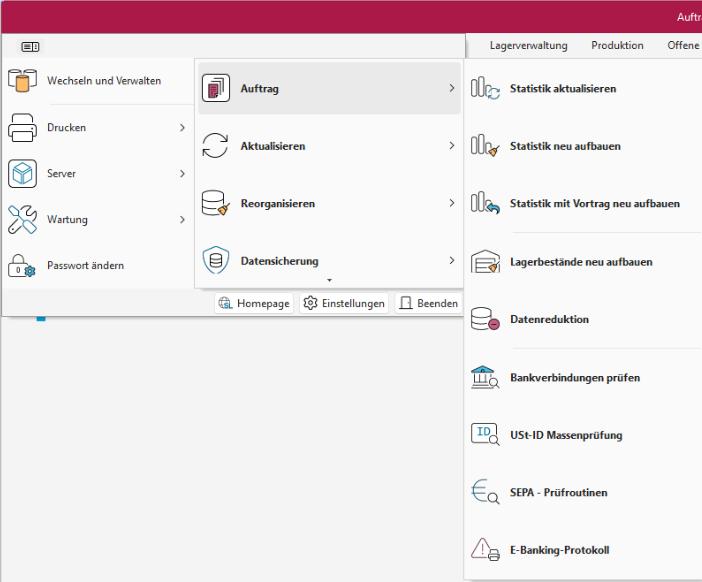Expand the Drucken submenu arrow
This screenshot has height=582, width=702.
point(182,128)
